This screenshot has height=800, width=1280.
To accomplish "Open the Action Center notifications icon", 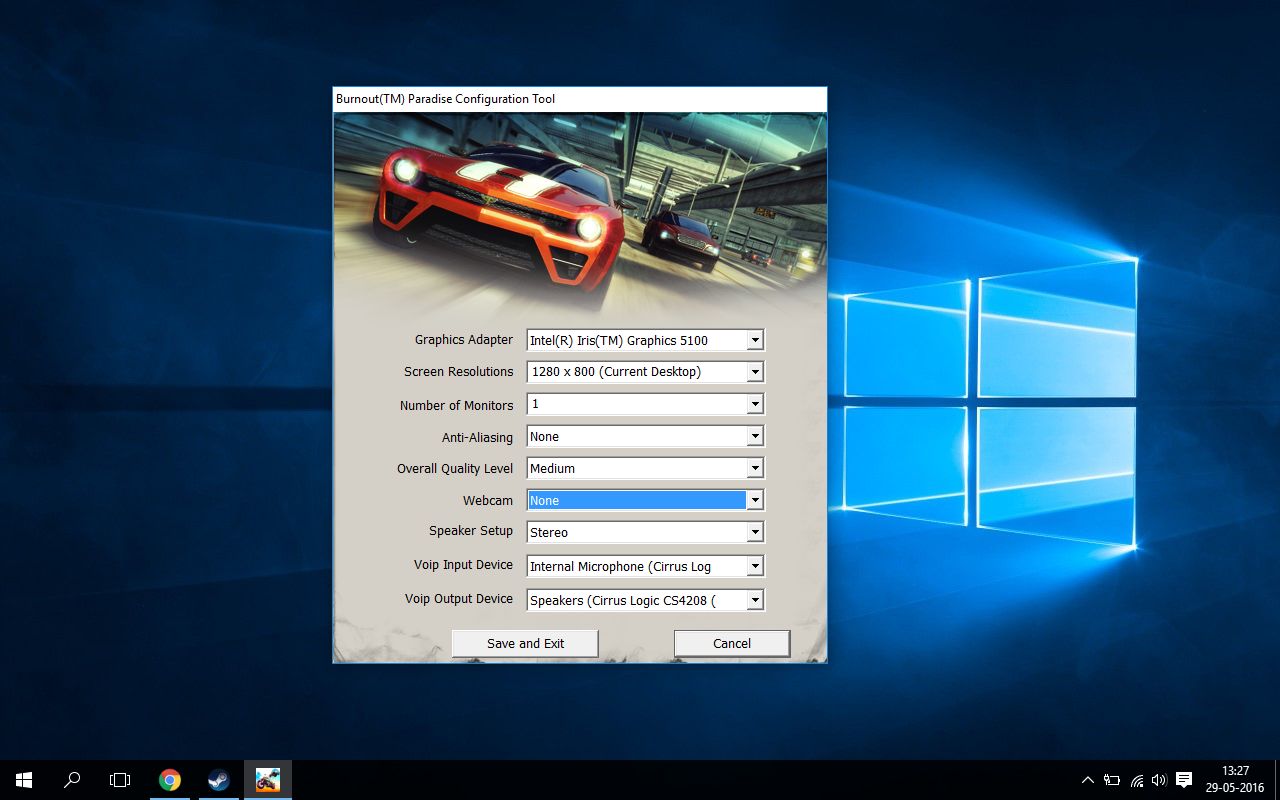I will click(1184, 780).
